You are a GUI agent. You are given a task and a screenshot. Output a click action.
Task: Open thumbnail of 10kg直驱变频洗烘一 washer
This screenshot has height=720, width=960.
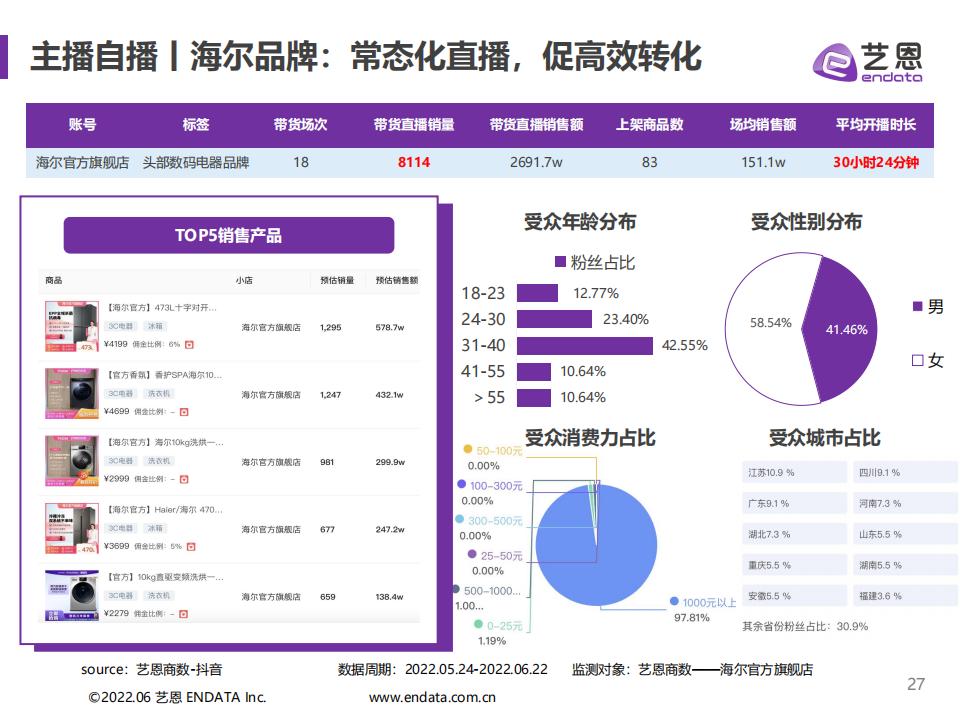click(x=72, y=596)
